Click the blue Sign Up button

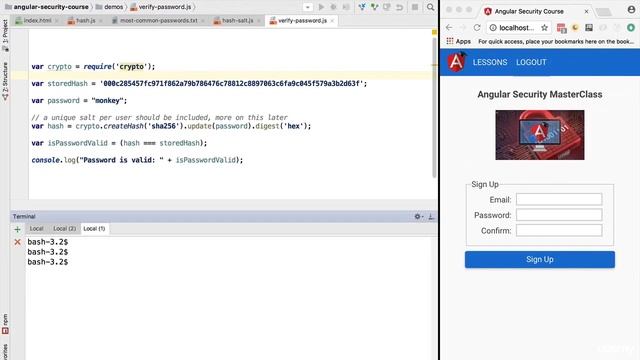pyautogui.click(x=540, y=259)
